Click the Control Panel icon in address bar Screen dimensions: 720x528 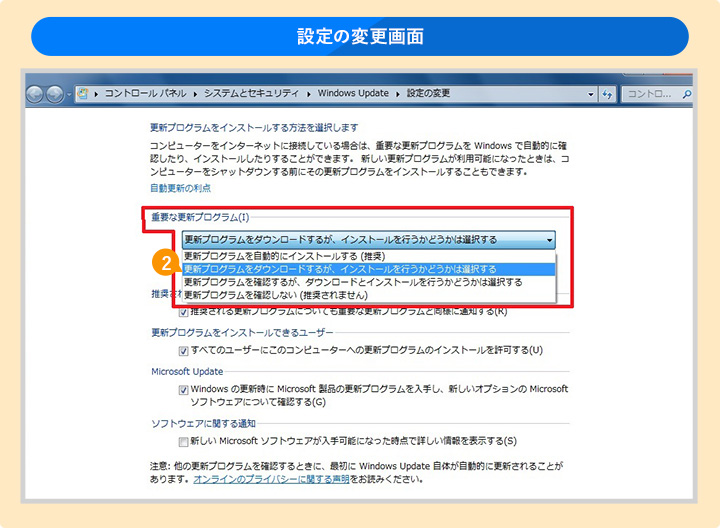point(81,94)
